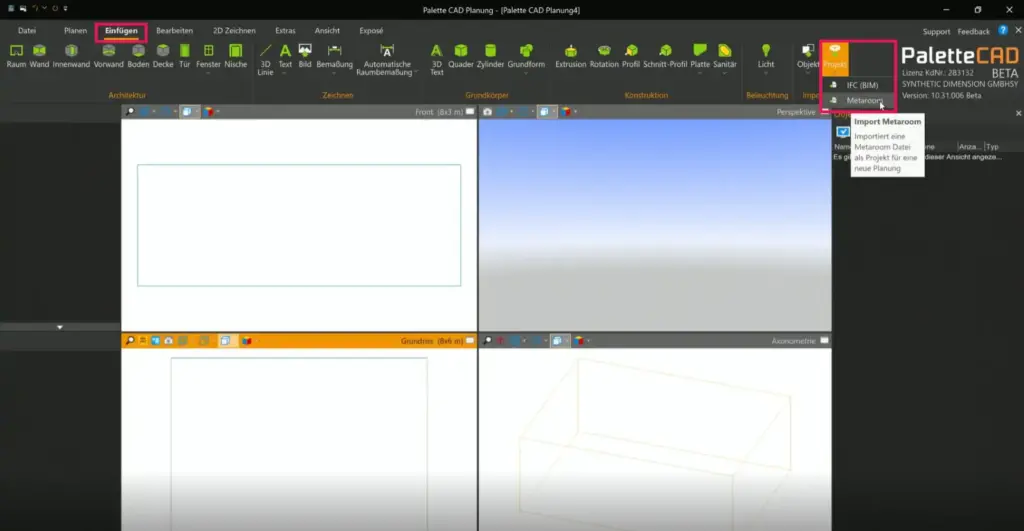
Task: Select the Wand tool
Action: (x=39, y=56)
